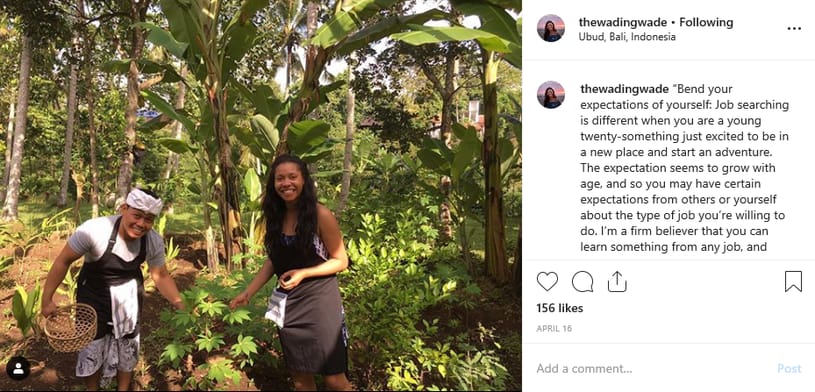Open the post permalink via APRIL 16
The width and height of the screenshot is (815, 392).
coord(554,329)
